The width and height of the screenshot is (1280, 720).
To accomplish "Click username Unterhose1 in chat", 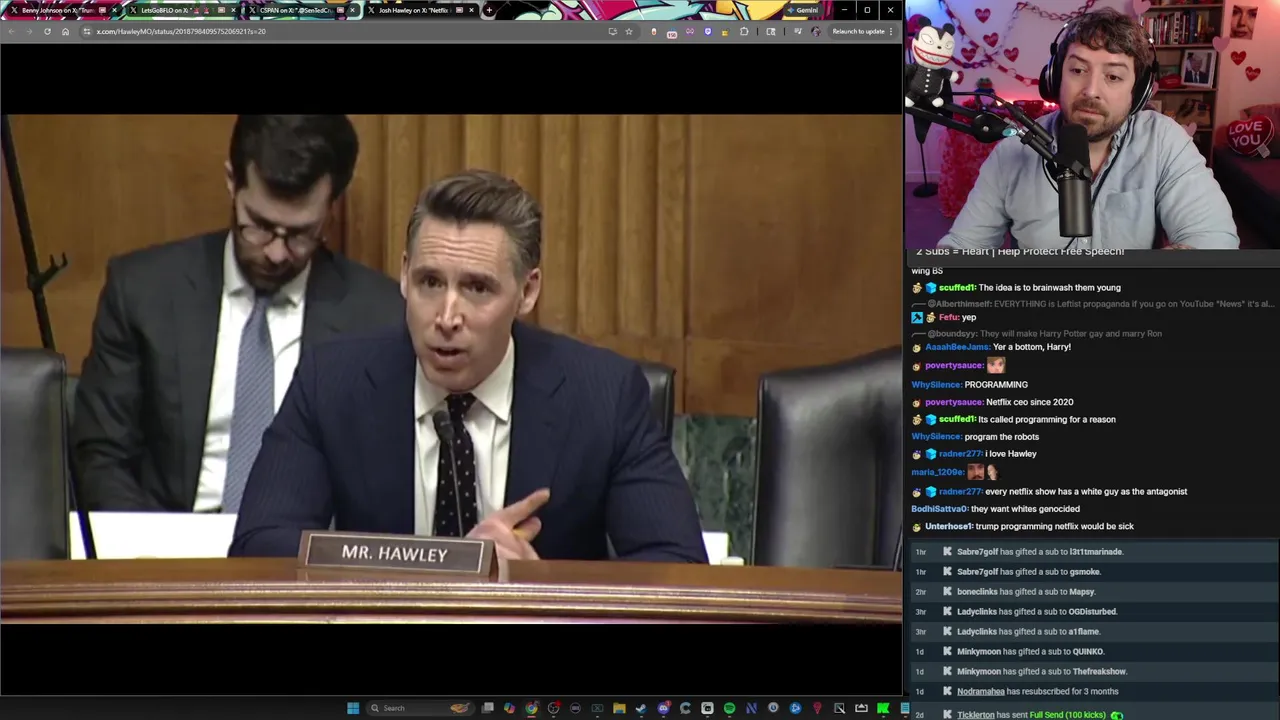I will [x=949, y=527].
